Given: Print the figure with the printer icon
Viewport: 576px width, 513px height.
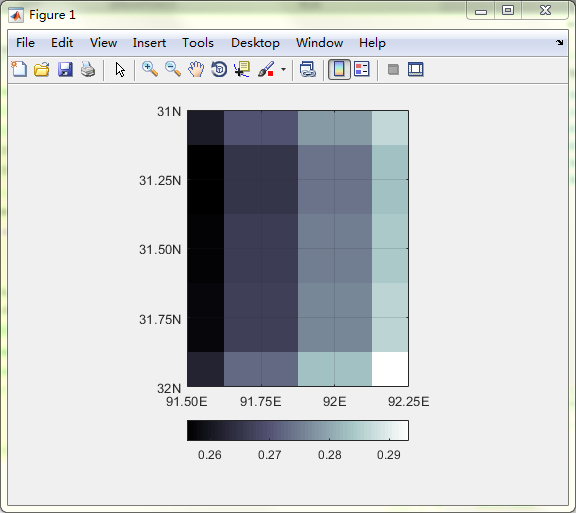Looking at the screenshot, I should pyautogui.click(x=88, y=69).
